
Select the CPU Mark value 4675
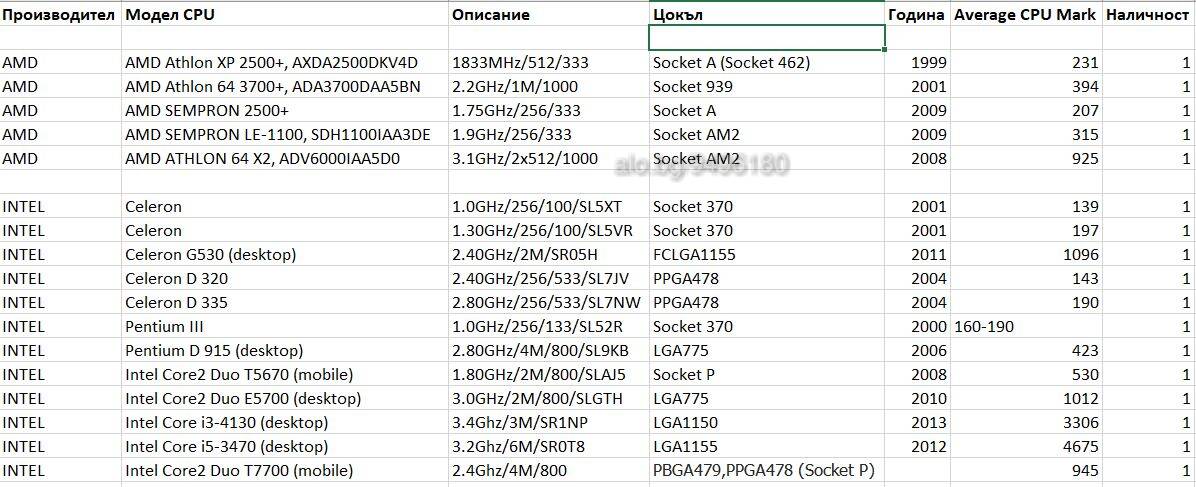(x=1026, y=447)
